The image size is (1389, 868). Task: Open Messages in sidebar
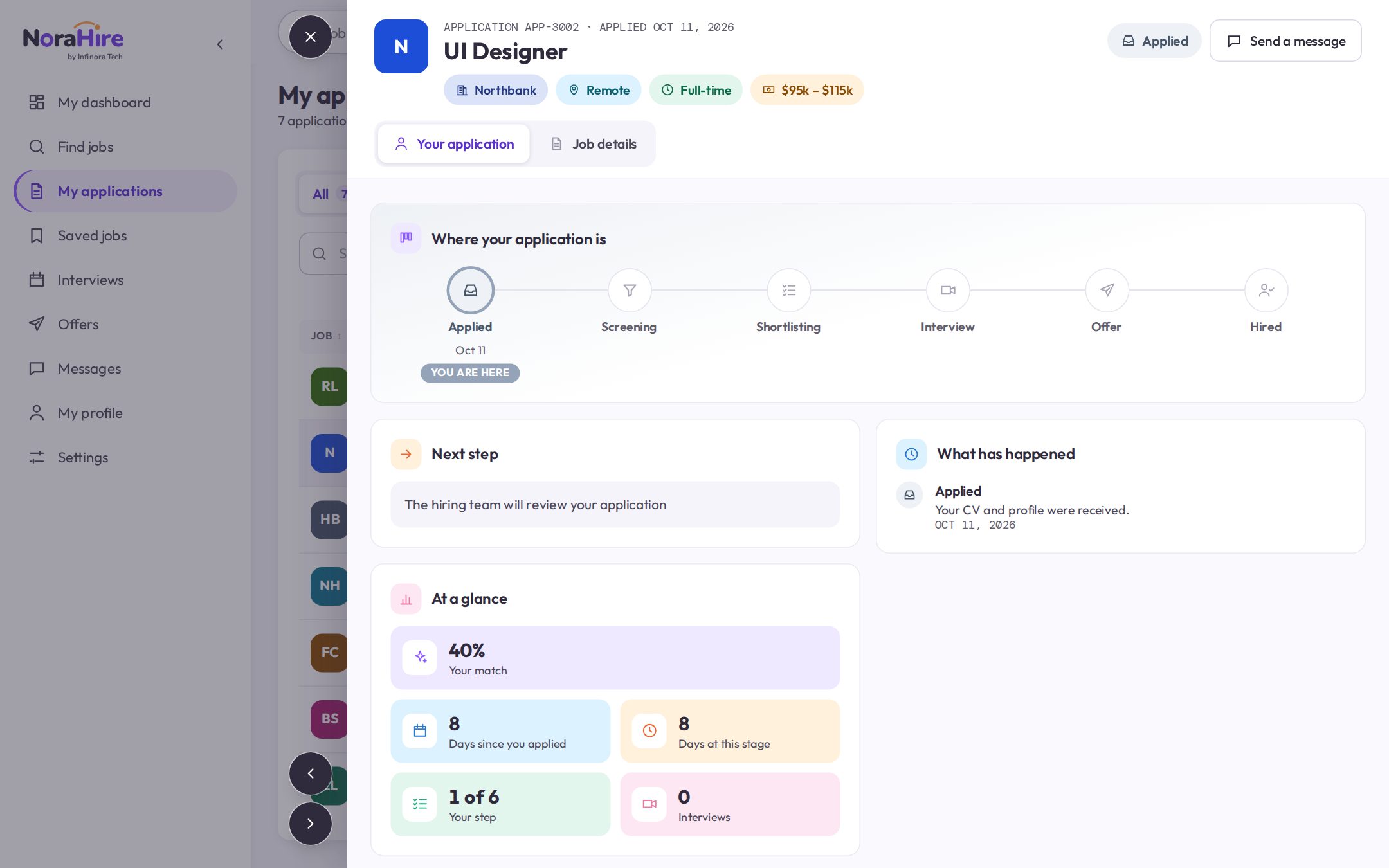(x=125, y=368)
